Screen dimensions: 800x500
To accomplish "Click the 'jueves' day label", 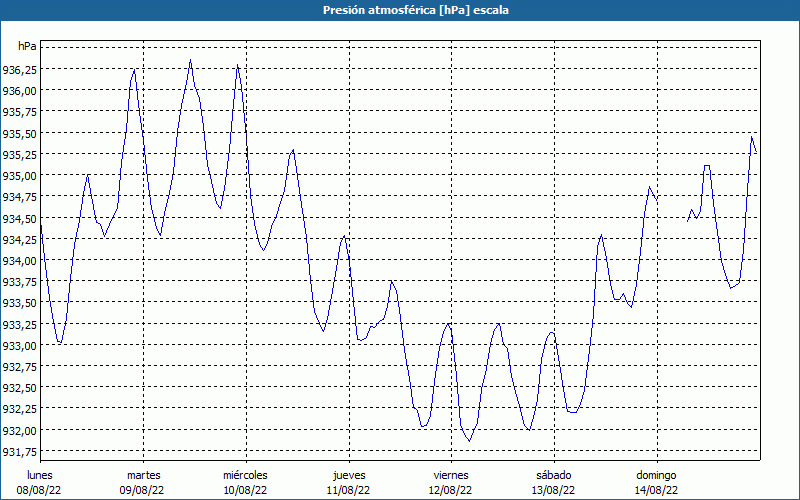I will 349,475.
